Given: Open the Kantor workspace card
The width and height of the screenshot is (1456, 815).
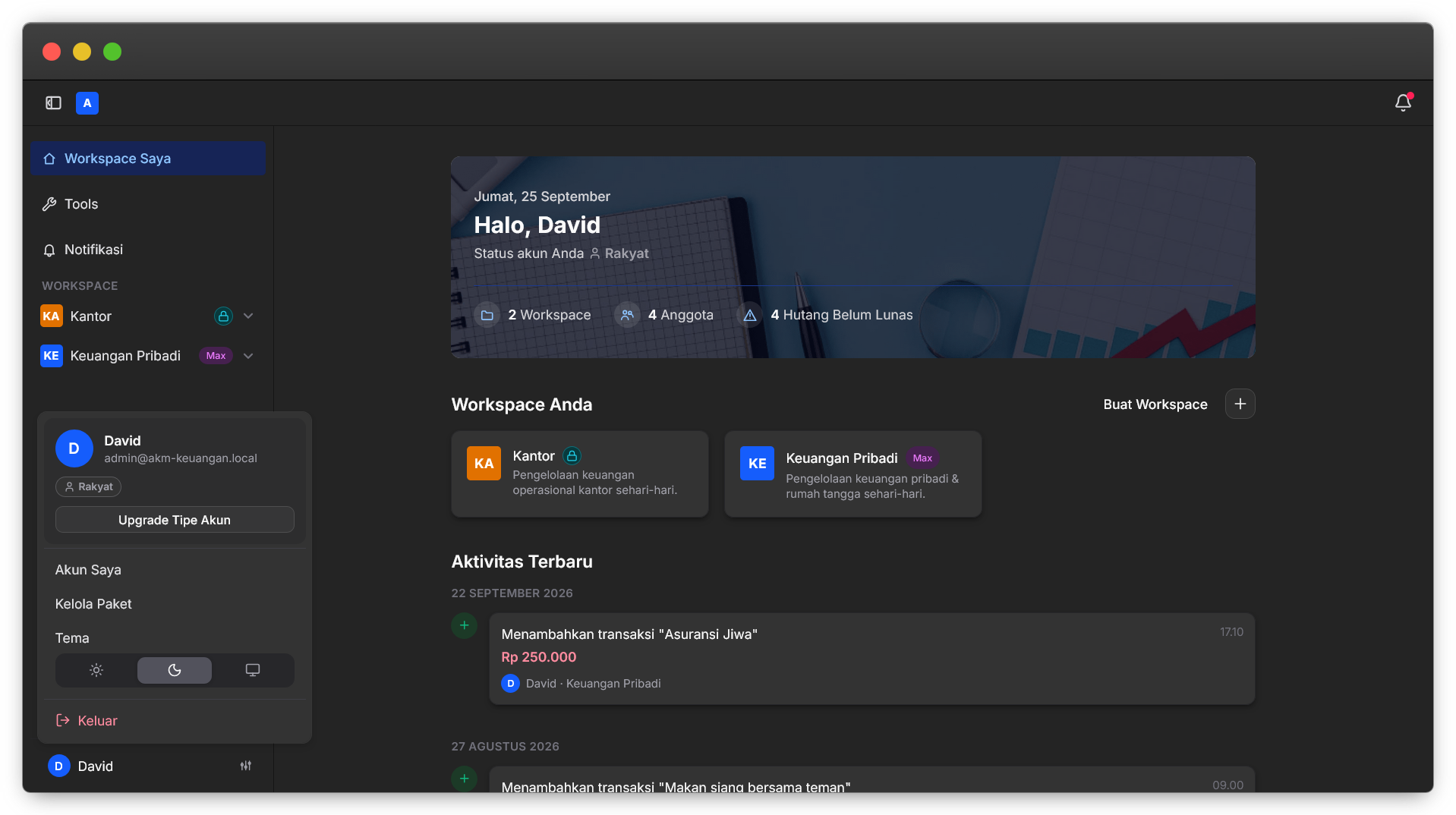Looking at the screenshot, I should (x=580, y=474).
